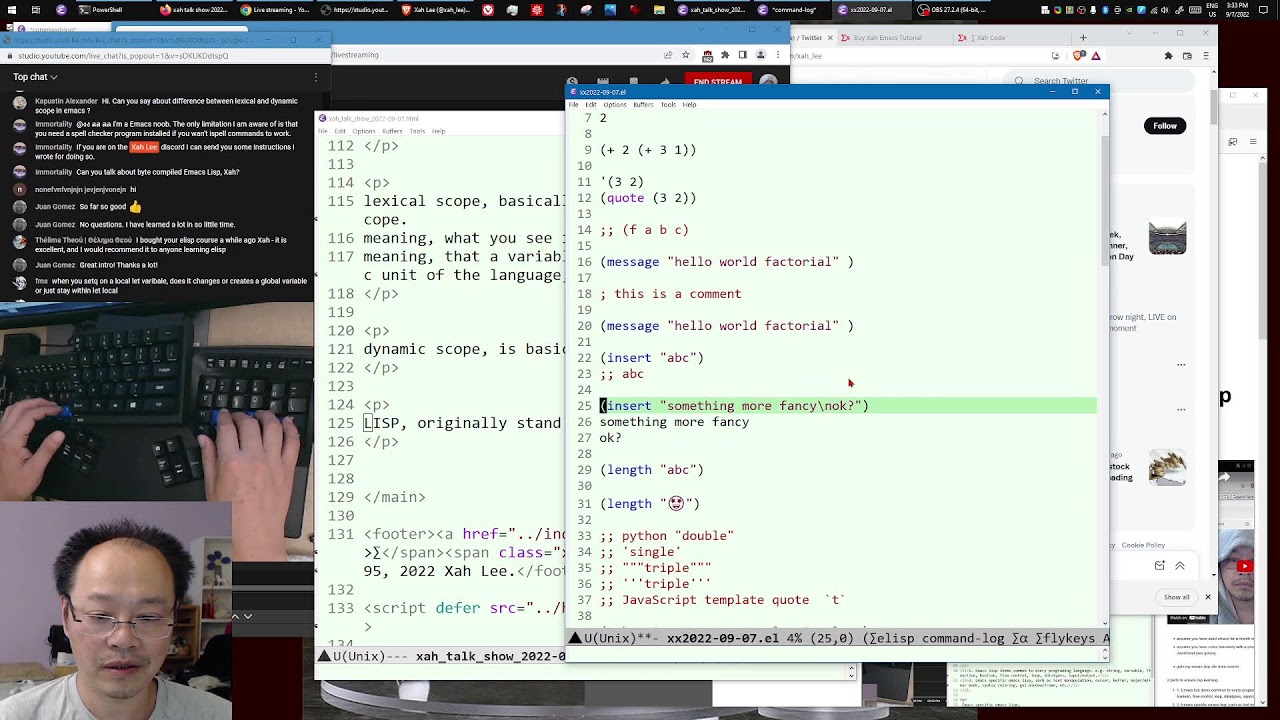1280x720 pixels.
Task: Open the Buffers menu in the front Emacs window
Action: tap(643, 104)
